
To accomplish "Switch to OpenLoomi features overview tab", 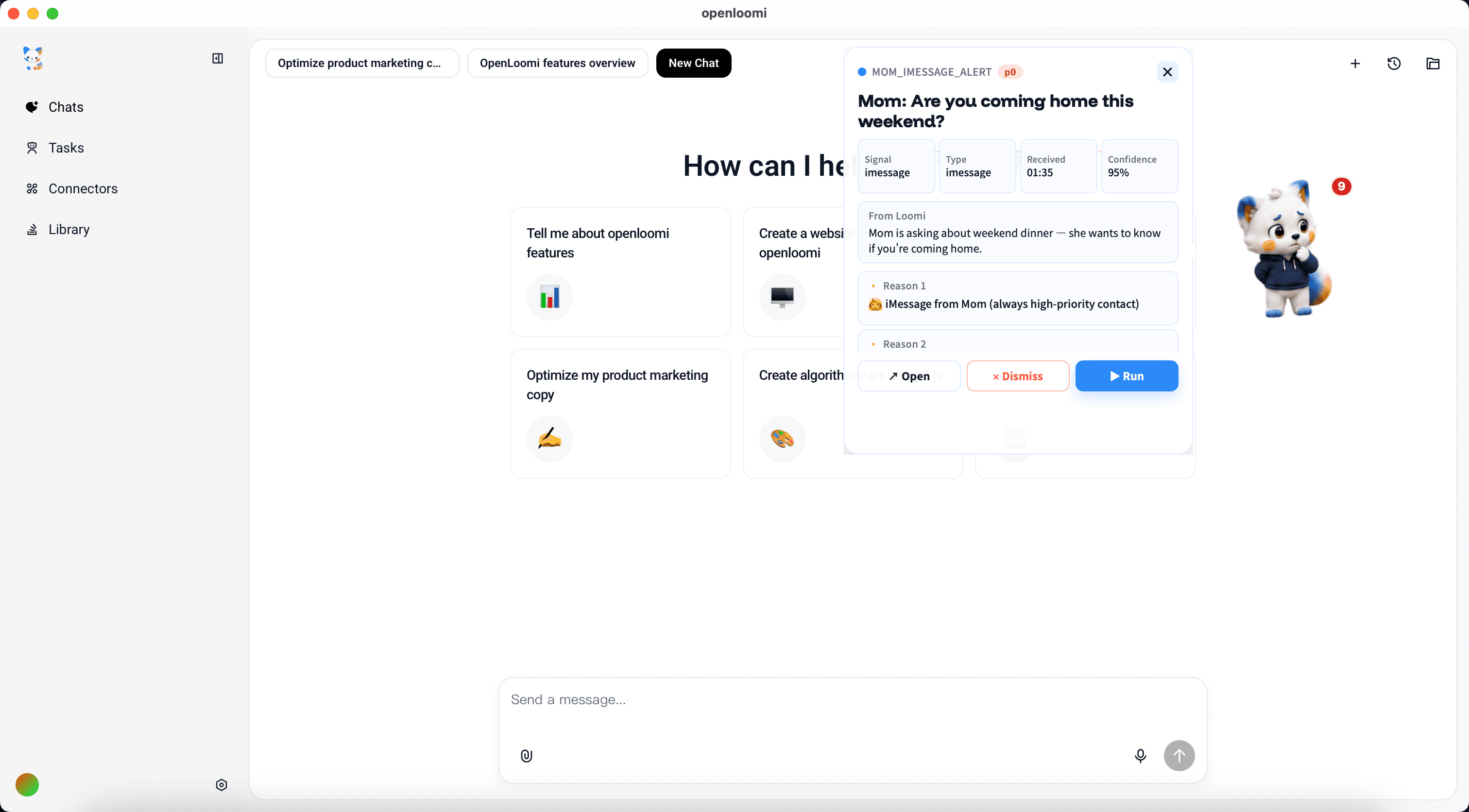I will coord(557,63).
